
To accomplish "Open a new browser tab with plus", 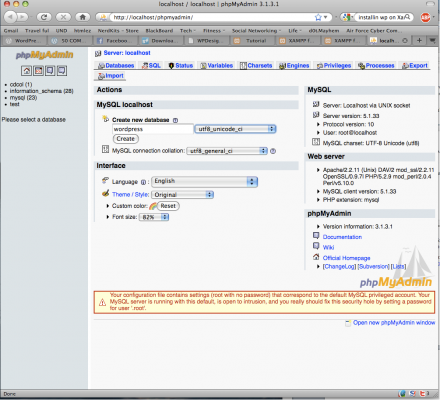I will coord(419,40).
